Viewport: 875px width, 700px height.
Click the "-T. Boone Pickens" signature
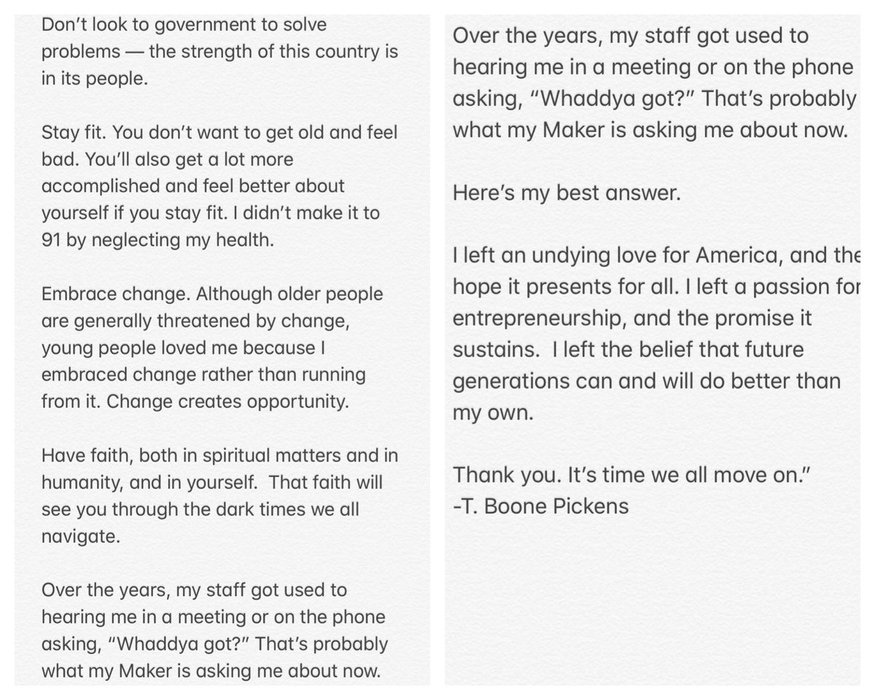click(x=540, y=506)
